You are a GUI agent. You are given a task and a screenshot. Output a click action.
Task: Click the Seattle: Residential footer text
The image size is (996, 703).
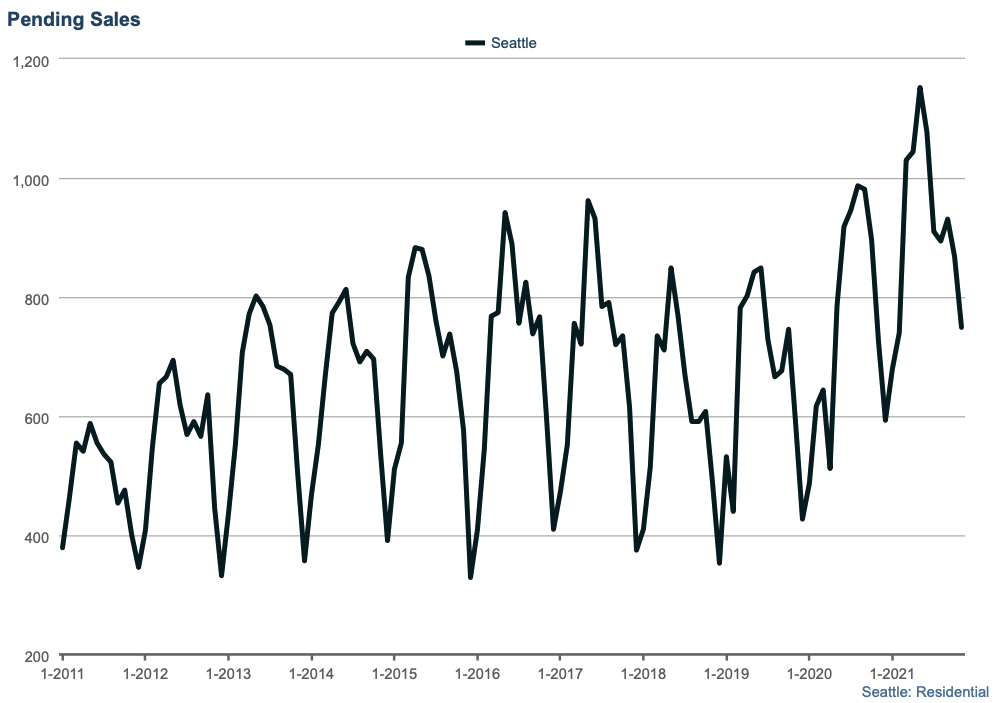click(924, 691)
